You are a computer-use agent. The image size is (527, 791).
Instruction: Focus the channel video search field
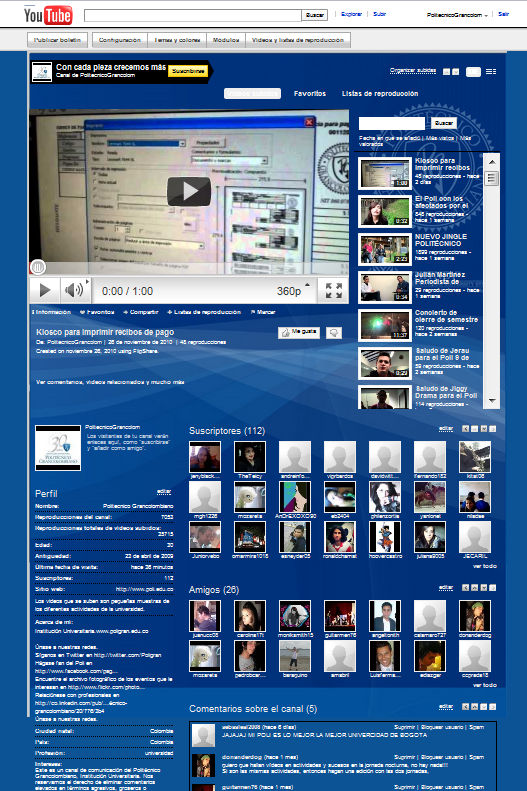[x=391, y=123]
